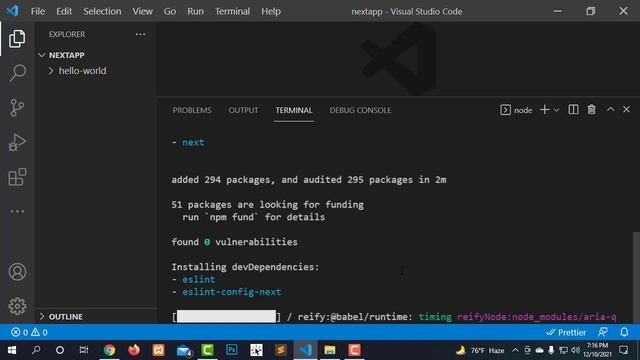The width and height of the screenshot is (640, 360).
Task: Open the Accounts menu icon
Action: click(17, 272)
